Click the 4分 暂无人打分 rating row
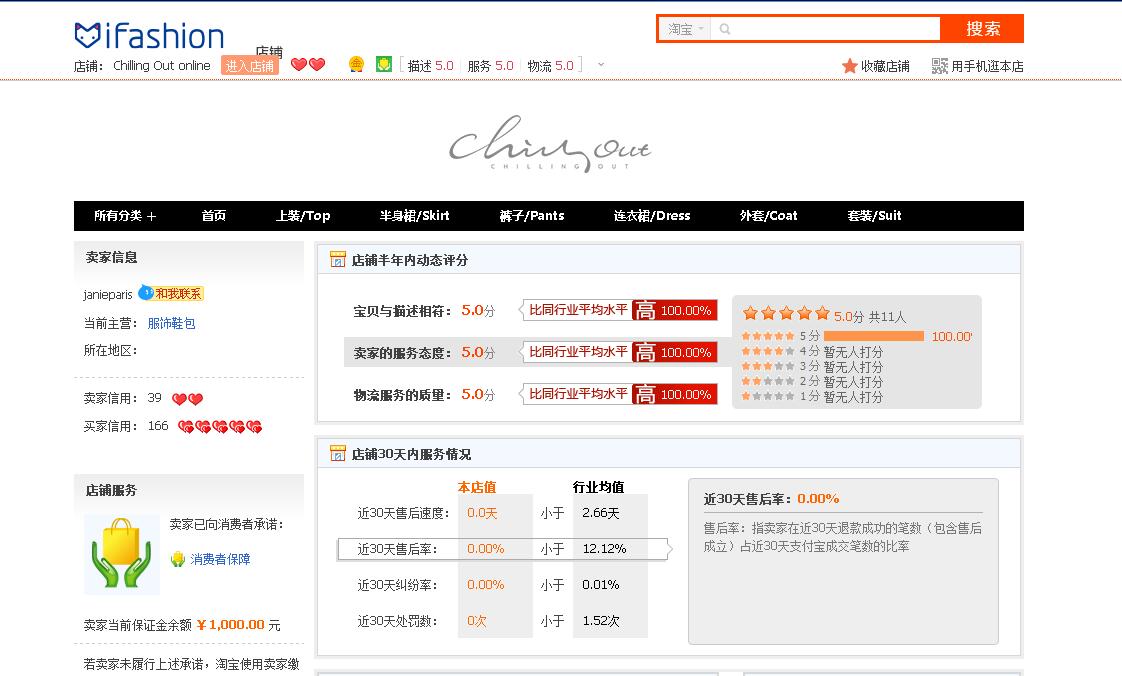Viewport: 1122px width, 676px height. click(x=812, y=351)
